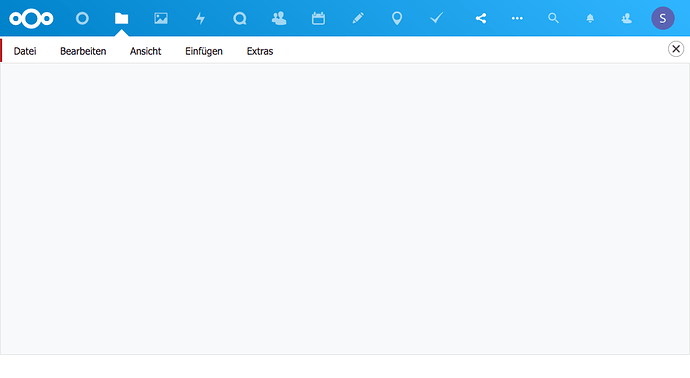Open the Files folder icon
This screenshot has width=690, height=378.
tap(121, 18)
